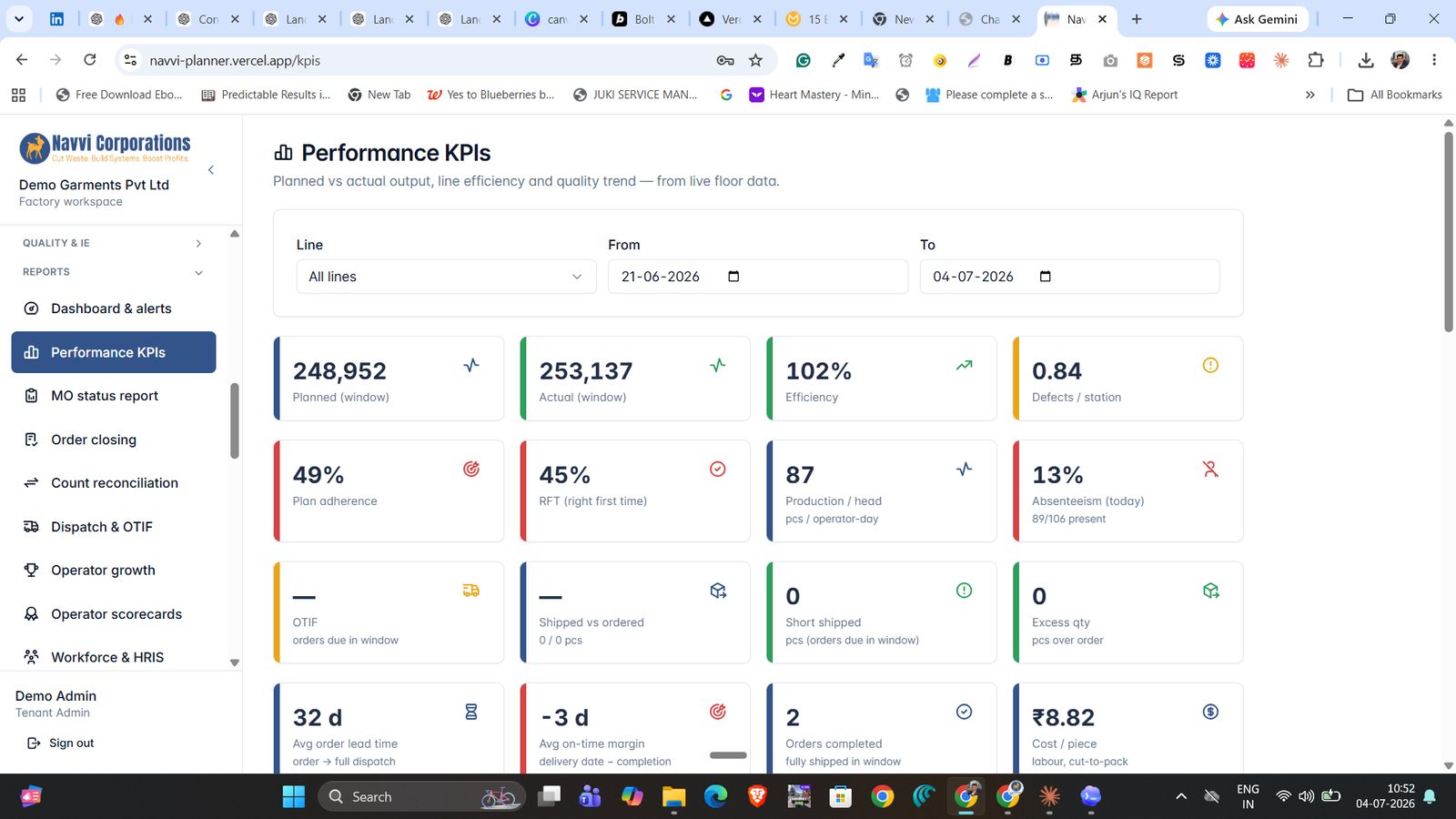The width and height of the screenshot is (1456, 819).
Task: Click the alert icon on Defects / station card
Action: (x=1210, y=365)
